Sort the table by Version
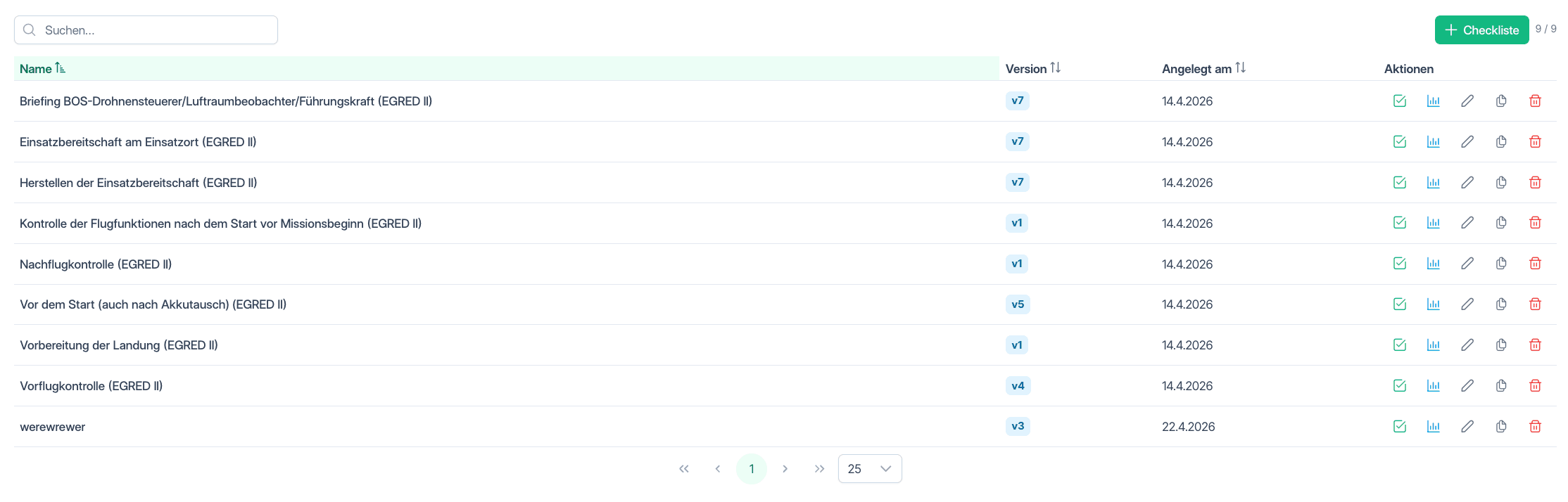The width and height of the screenshot is (1568, 502). 1032,68
